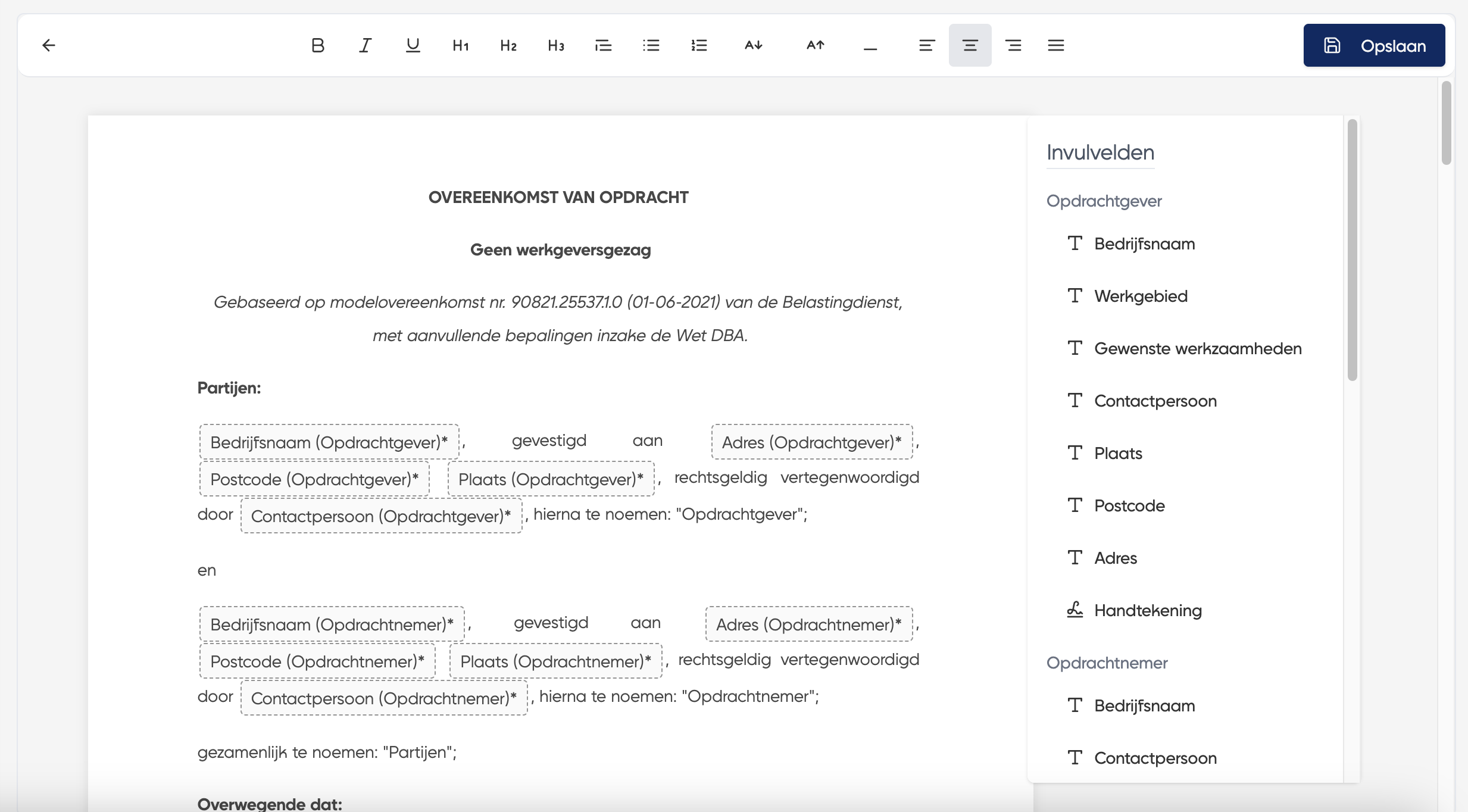The height and width of the screenshot is (812, 1468).
Task: Insert a bulleted list
Action: (x=651, y=45)
